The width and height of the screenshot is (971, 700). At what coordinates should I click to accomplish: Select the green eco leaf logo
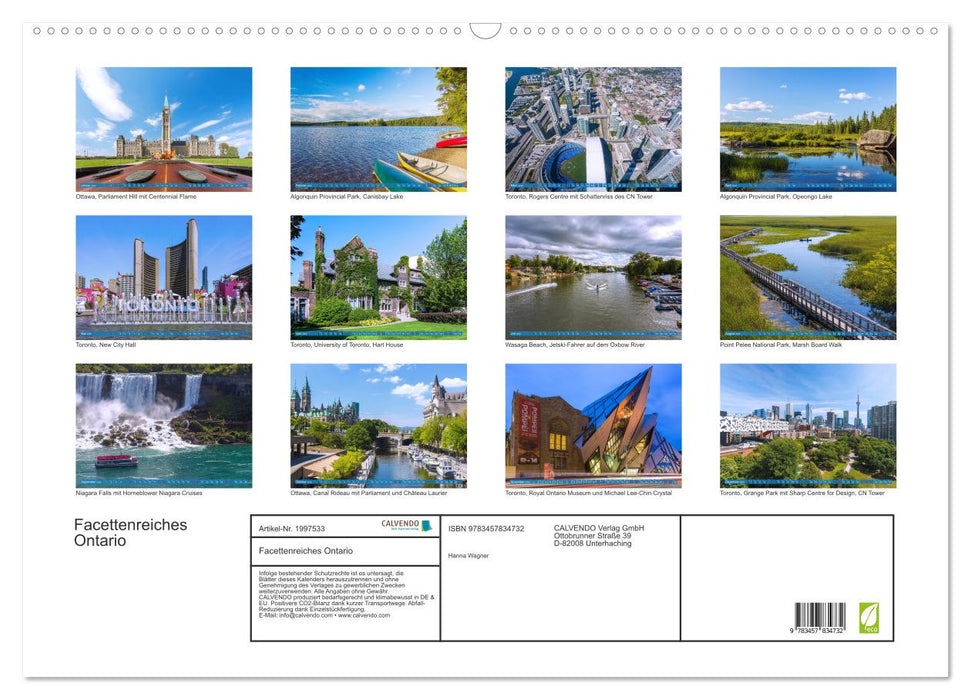pyautogui.click(x=868, y=618)
